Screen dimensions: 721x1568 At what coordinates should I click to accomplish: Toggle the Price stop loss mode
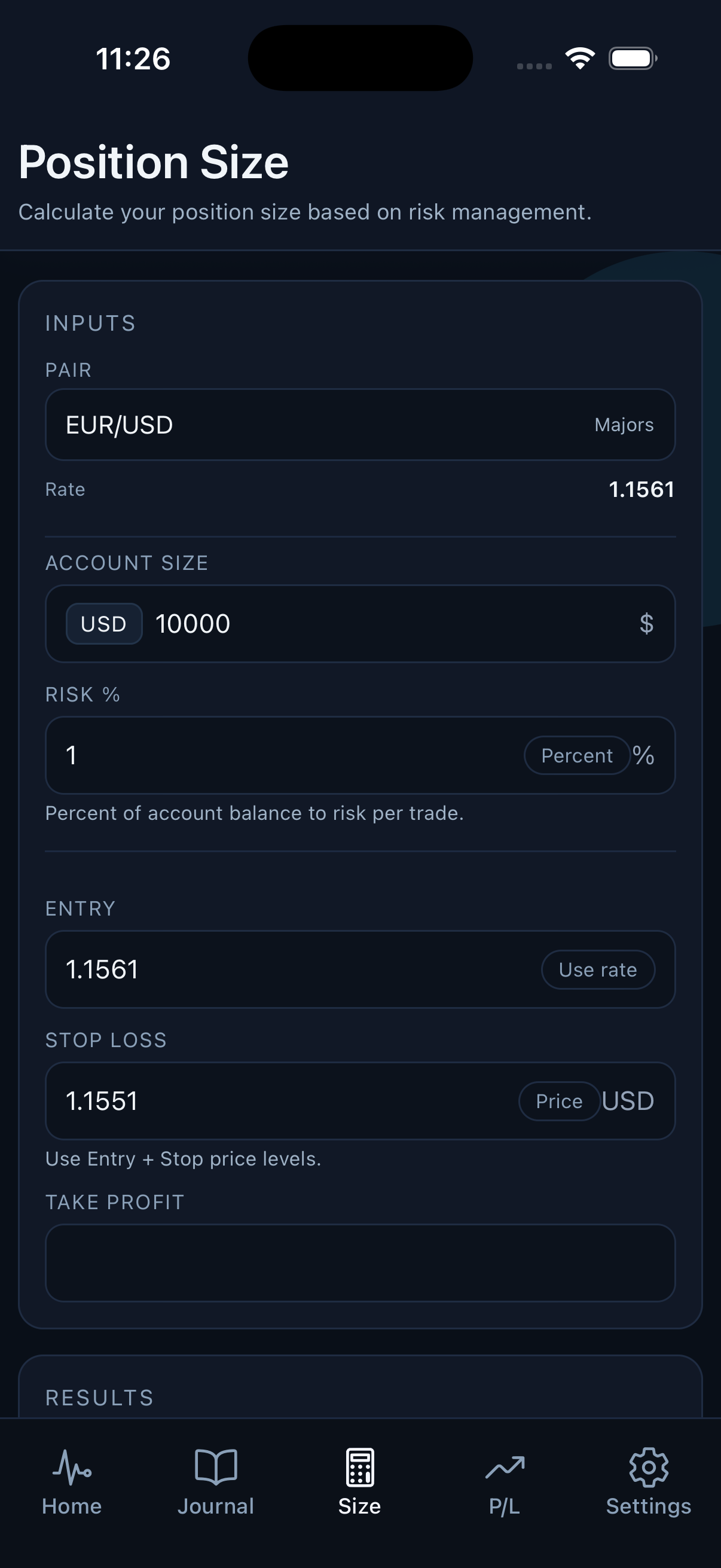tap(559, 1101)
